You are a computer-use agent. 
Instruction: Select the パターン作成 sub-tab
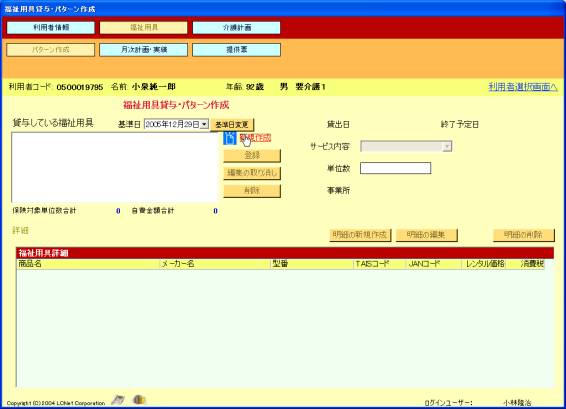click(51, 50)
